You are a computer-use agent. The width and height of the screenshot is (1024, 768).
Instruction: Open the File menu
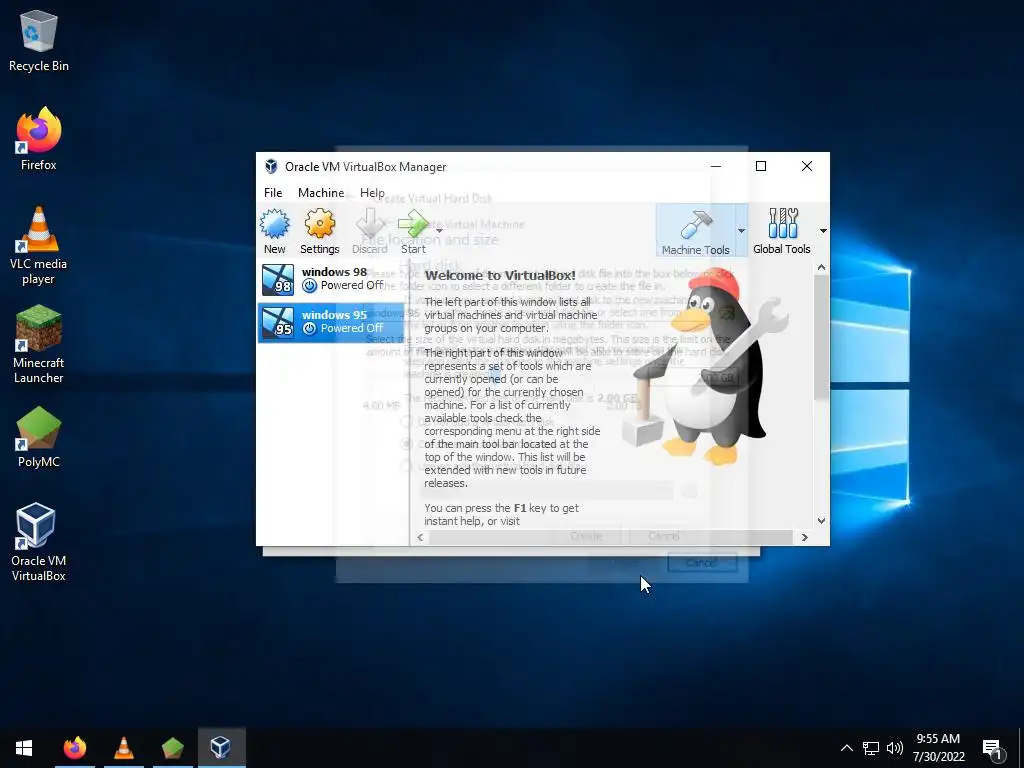[x=273, y=193]
